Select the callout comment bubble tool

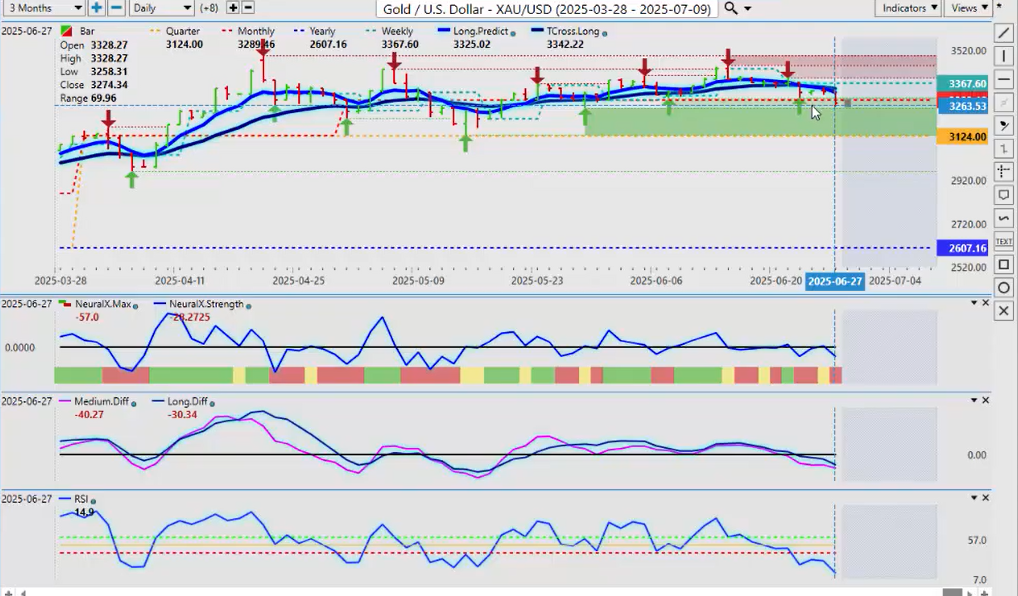(1004, 195)
